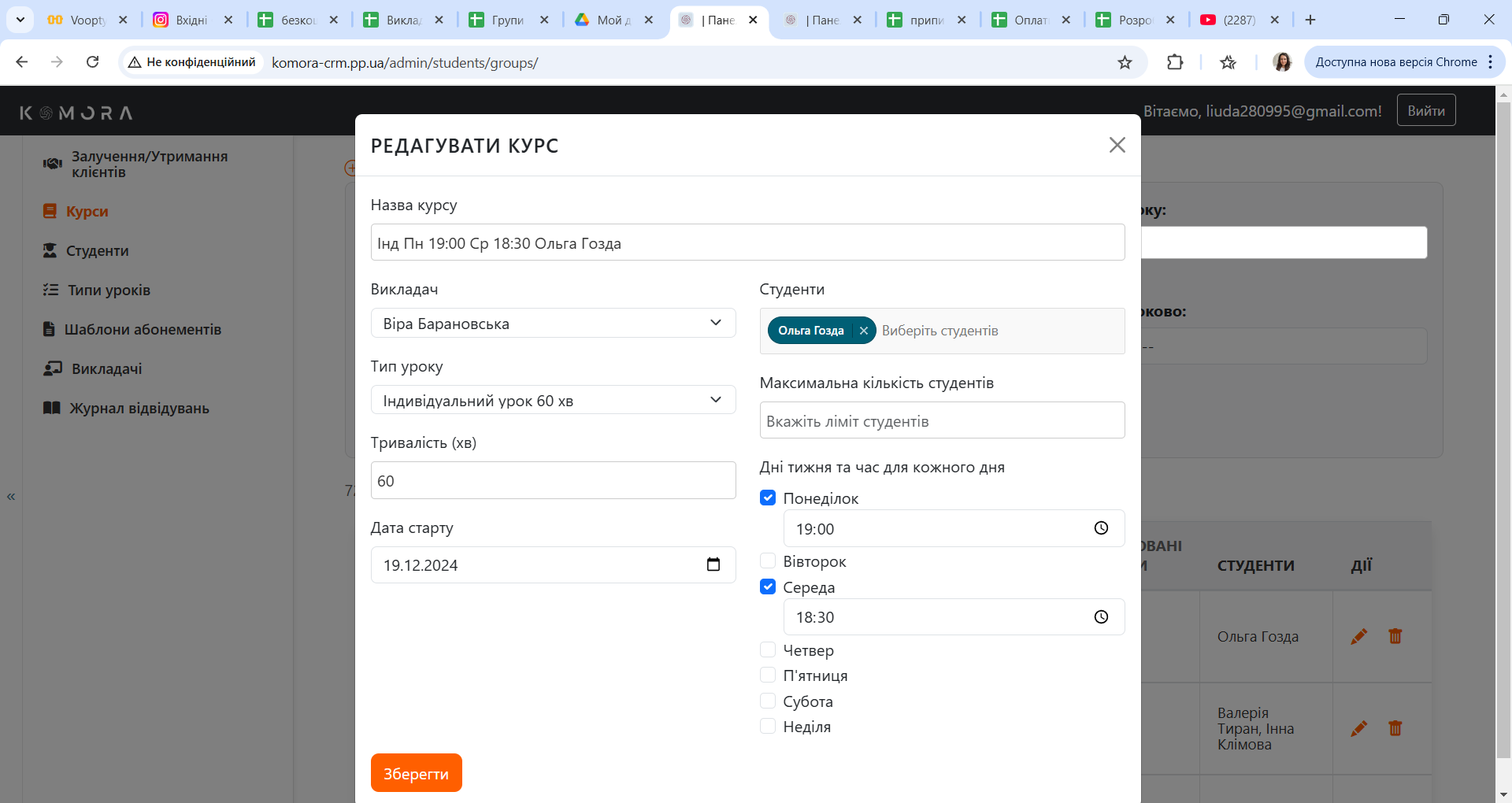Collapse the sidebar with double arrow
Image resolution: width=1512 pixels, height=803 pixels.
11,497
